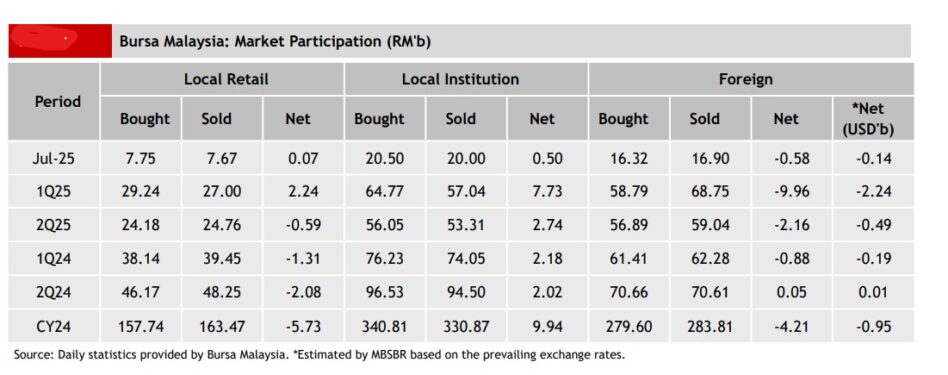
Task: Click the *Net (USD'b) column header
Action: [873, 119]
